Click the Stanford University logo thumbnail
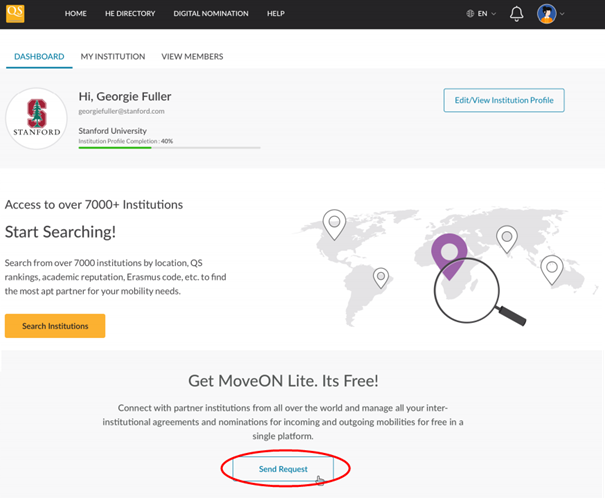The width and height of the screenshot is (605, 498). point(36,118)
